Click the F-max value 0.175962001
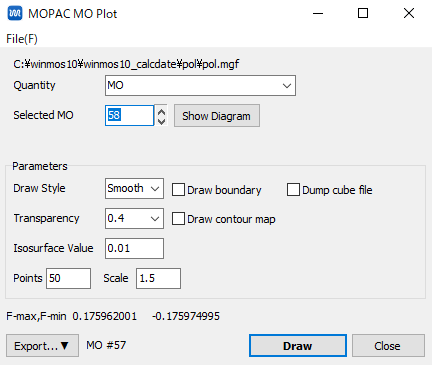The width and height of the screenshot is (432, 365). (105, 316)
